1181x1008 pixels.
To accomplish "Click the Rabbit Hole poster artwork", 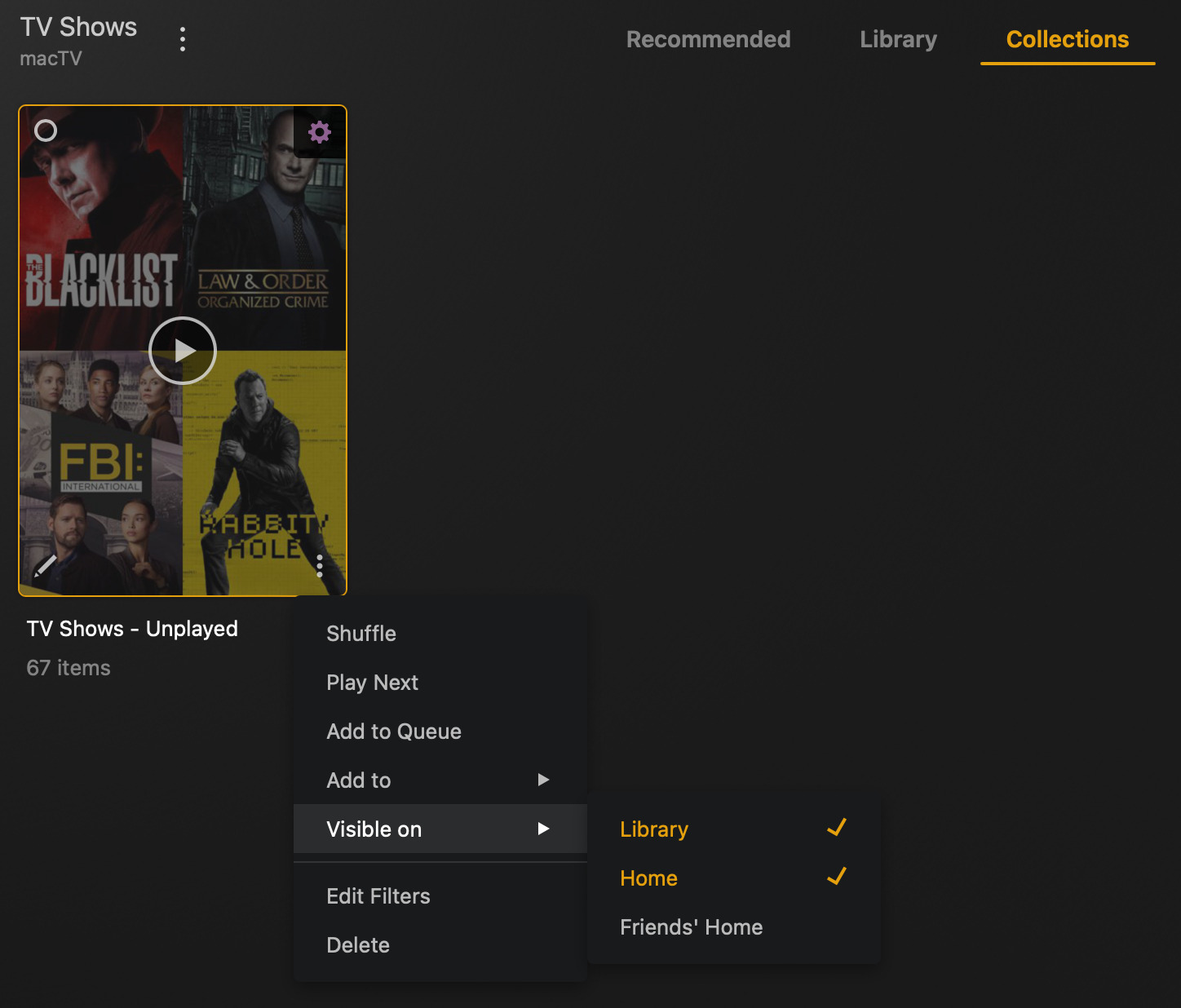I will (x=264, y=473).
